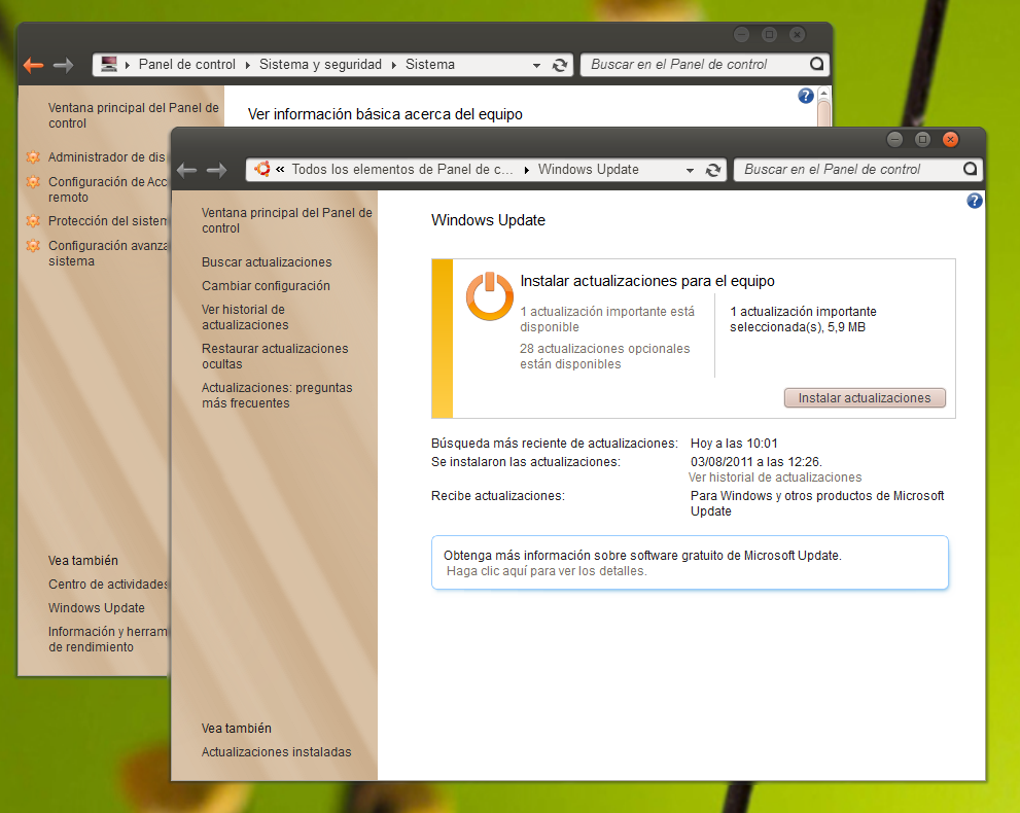The image size is (1020, 813).
Task: Click search magnifier in Windows Update window
Action: click(x=970, y=169)
